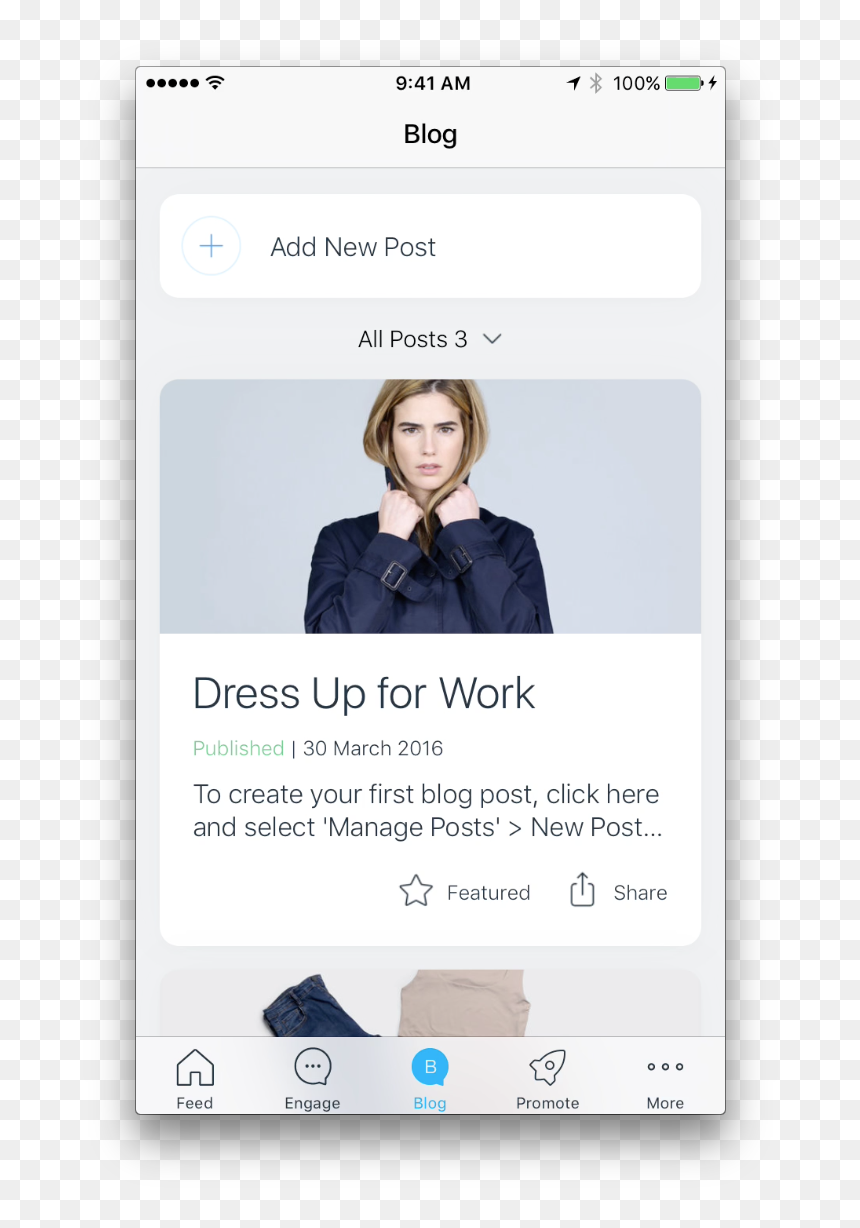
Task: Tap the Promote rocket icon
Action: (548, 1068)
